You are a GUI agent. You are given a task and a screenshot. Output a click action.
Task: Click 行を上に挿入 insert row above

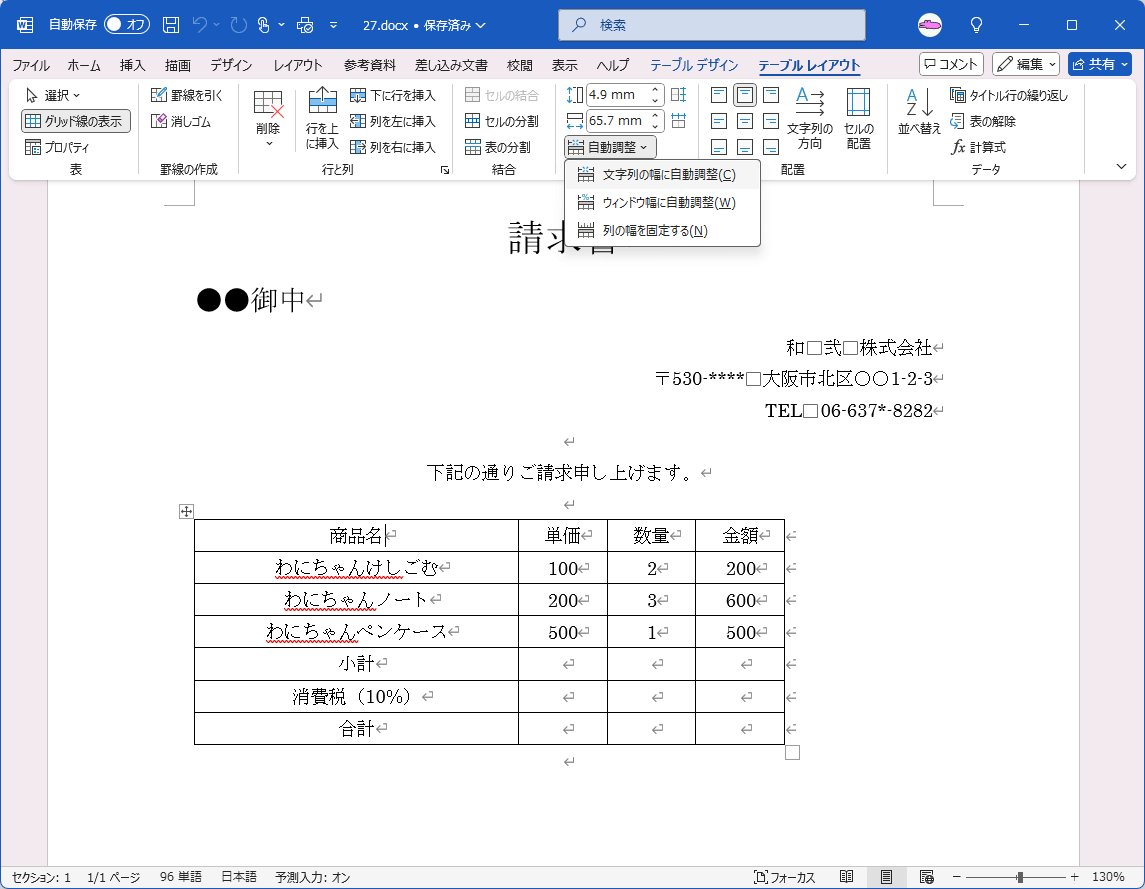[322, 118]
